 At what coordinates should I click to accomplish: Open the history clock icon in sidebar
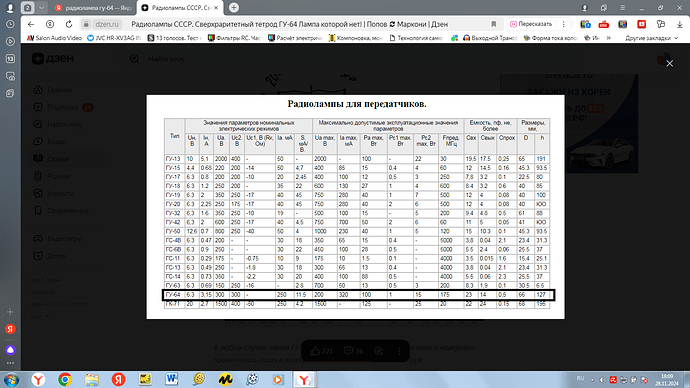click(10, 24)
